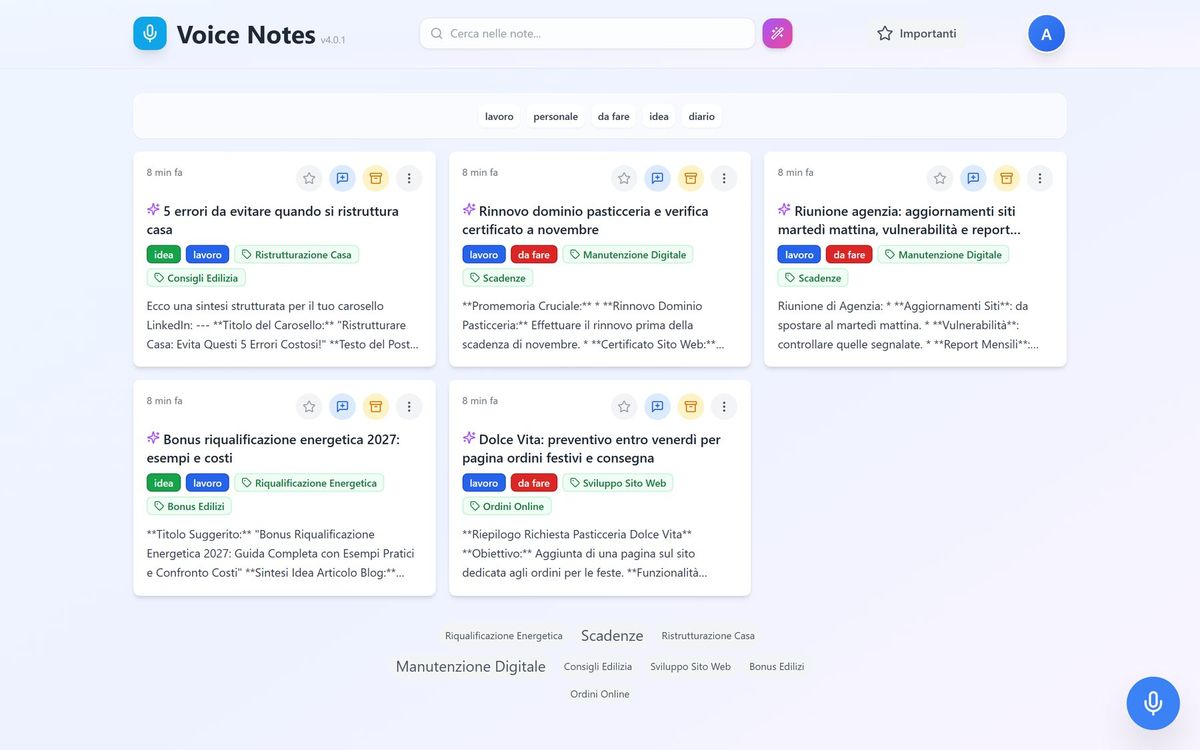Open 'Bonus riqualificazione energetica 2027' title
The height and width of the screenshot is (750, 1200).
pos(273,448)
